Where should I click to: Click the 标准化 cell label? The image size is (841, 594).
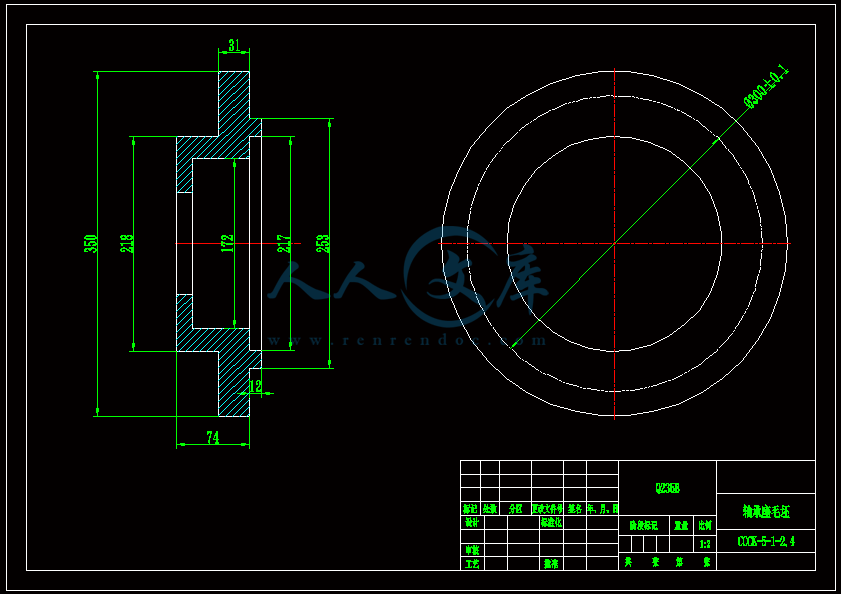click(551, 522)
